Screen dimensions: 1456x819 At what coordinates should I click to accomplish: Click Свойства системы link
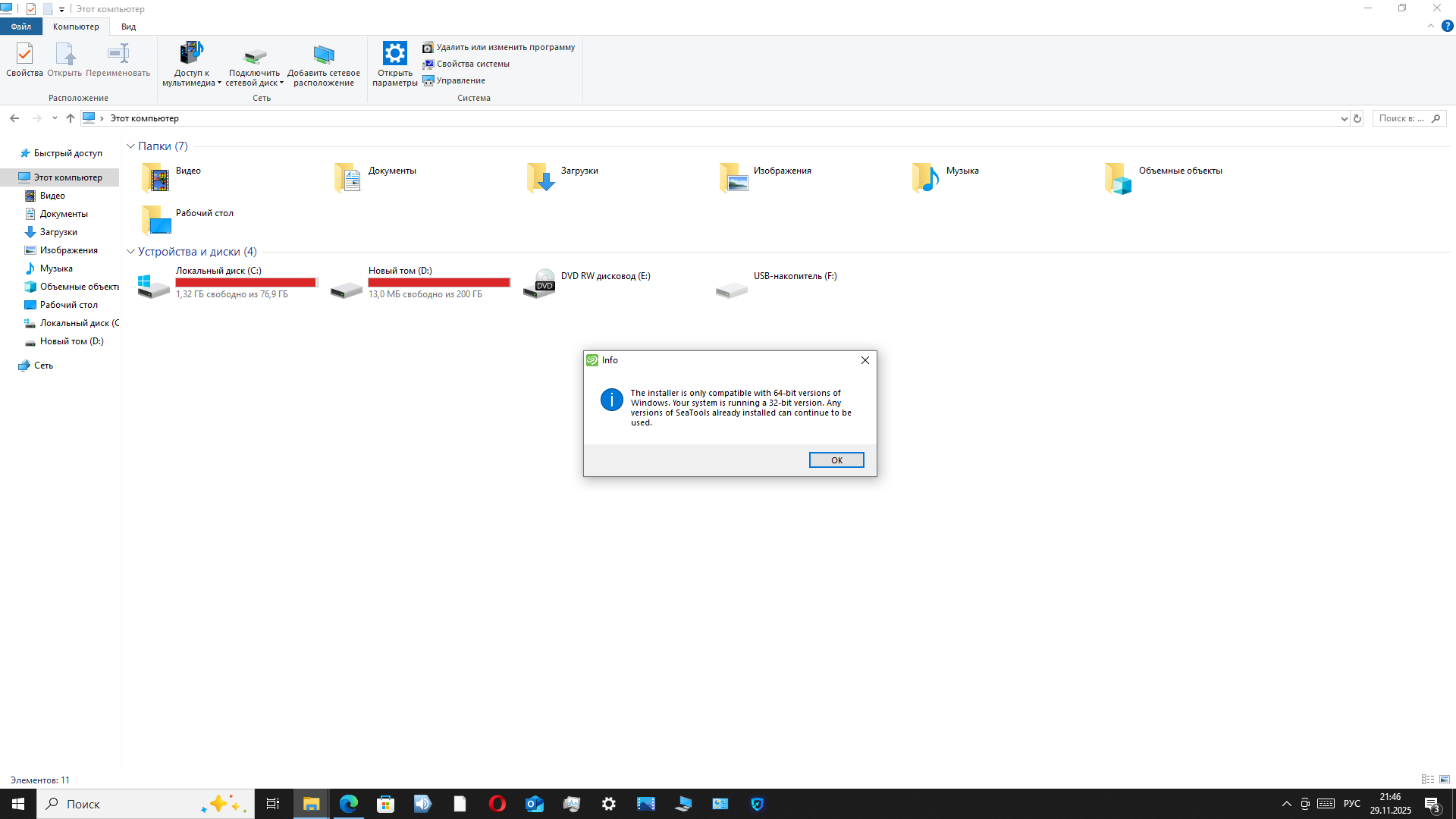(x=472, y=64)
